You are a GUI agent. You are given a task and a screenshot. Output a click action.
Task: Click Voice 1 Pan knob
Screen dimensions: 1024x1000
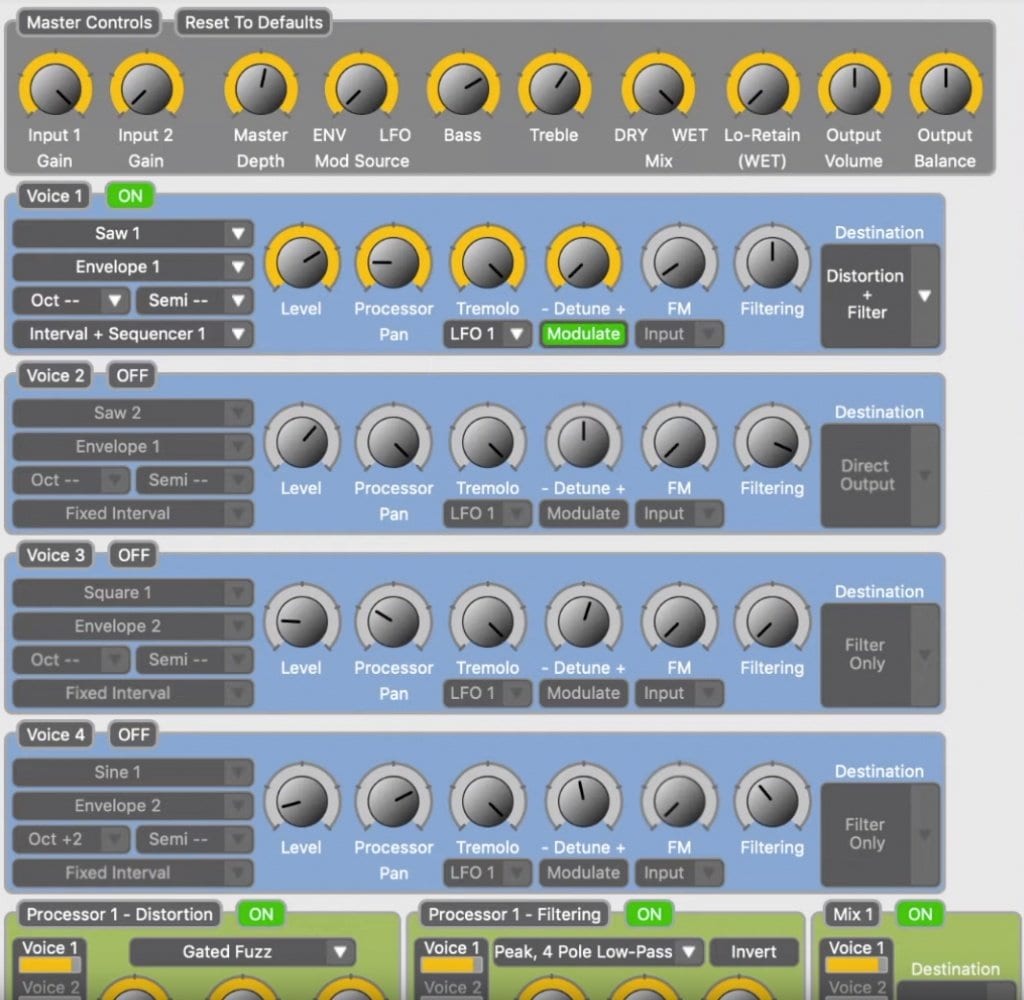click(393, 263)
